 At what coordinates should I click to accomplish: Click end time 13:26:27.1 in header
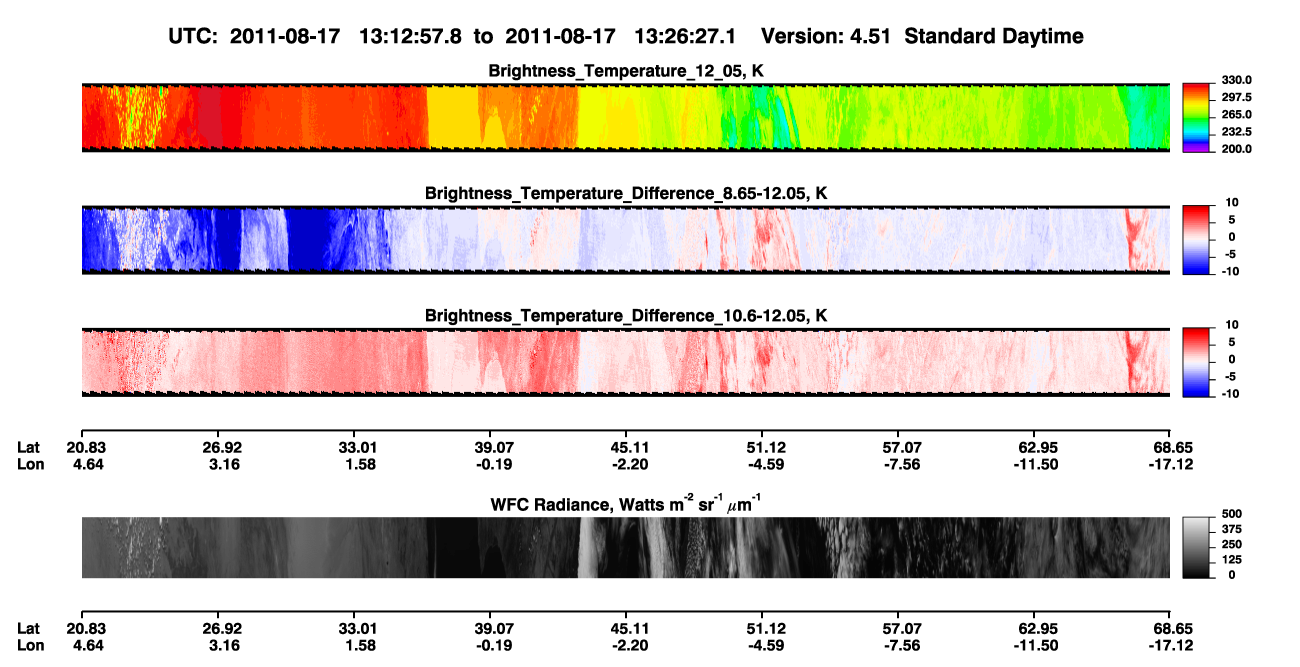pos(684,37)
